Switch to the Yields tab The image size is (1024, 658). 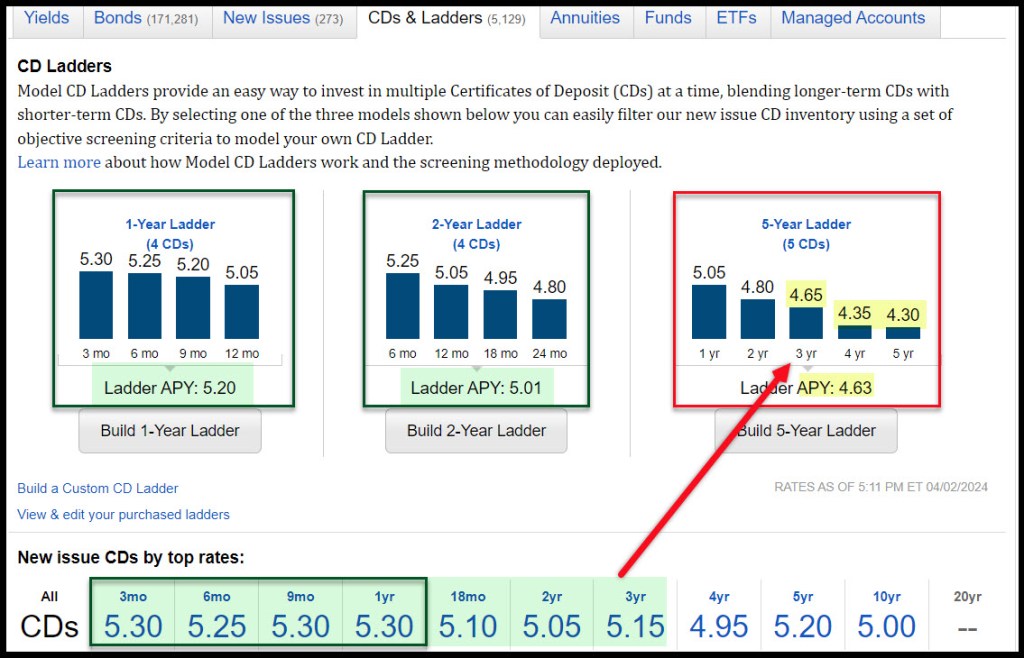[x=46, y=18]
